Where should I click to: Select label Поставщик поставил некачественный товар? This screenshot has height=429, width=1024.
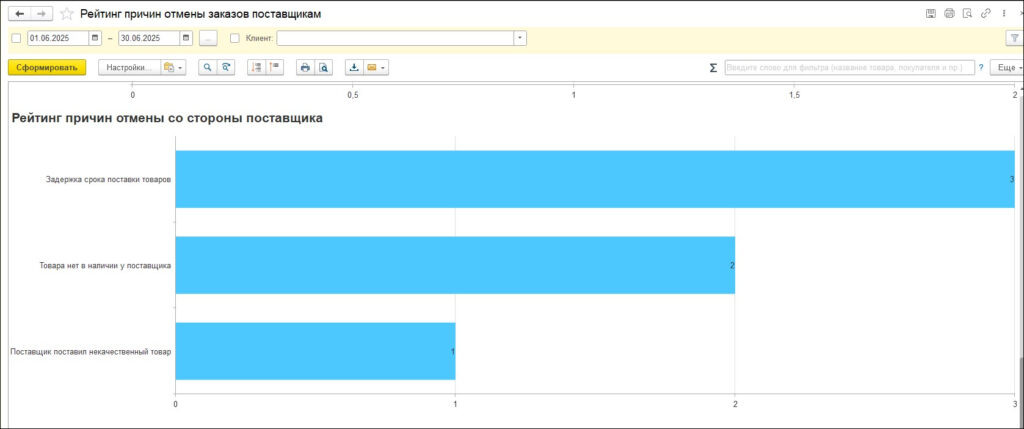pos(91,351)
